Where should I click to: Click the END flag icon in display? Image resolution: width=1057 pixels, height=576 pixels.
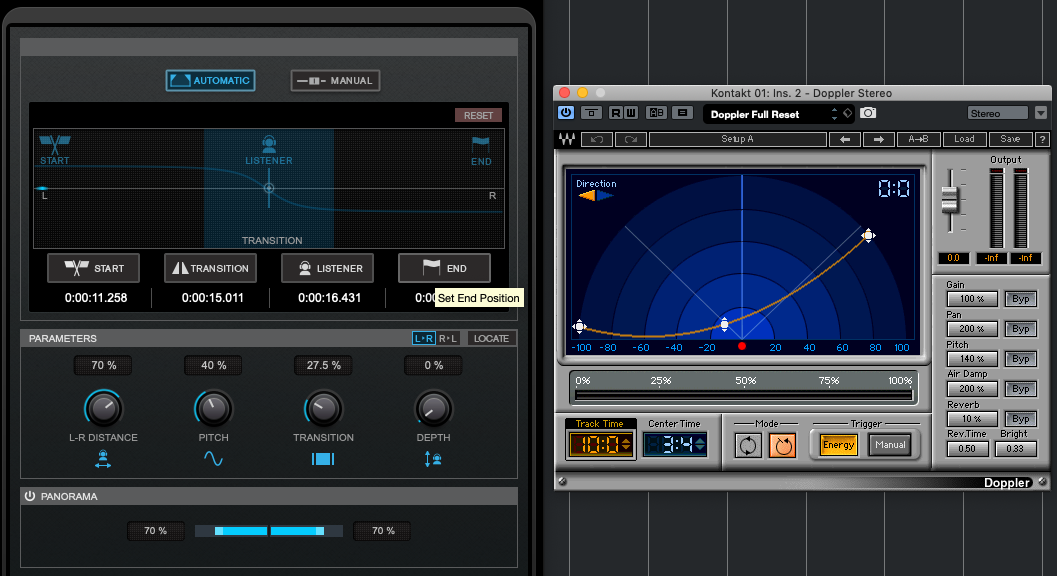click(481, 144)
